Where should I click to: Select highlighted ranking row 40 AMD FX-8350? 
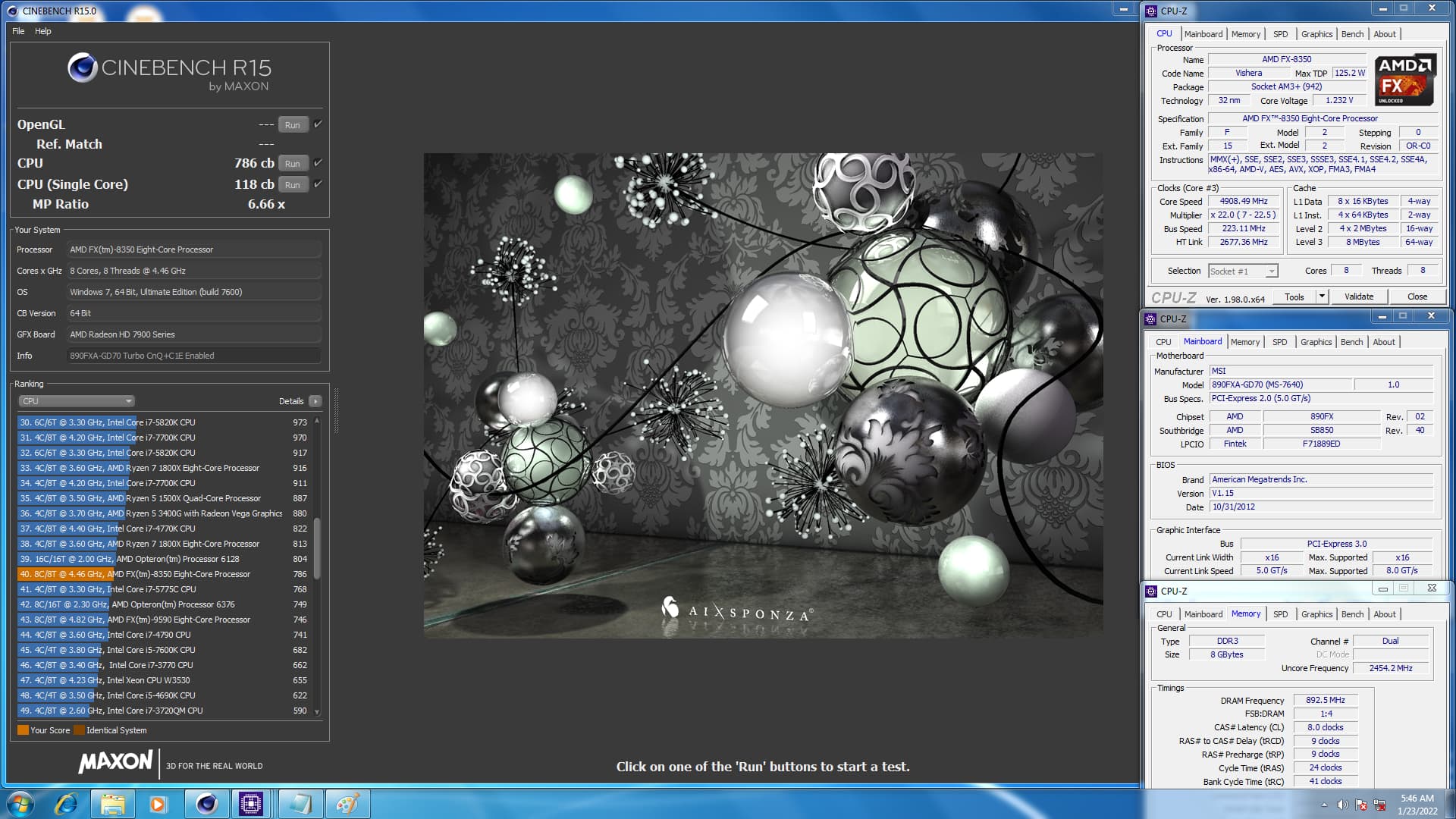(x=163, y=574)
